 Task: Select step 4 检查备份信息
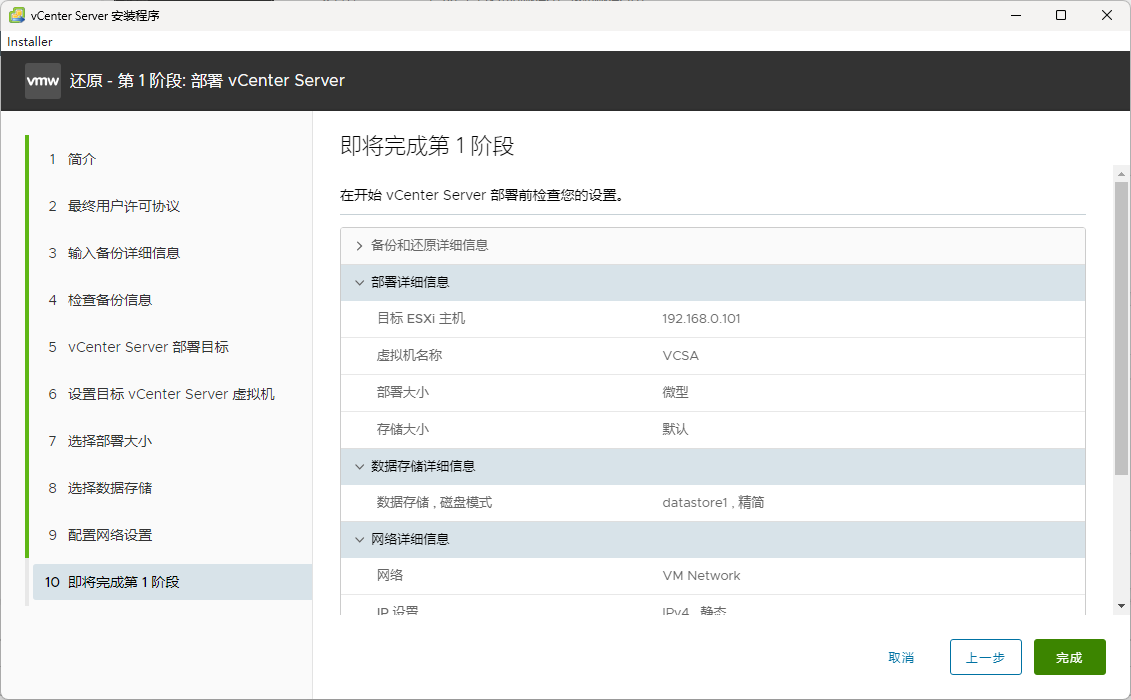coord(109,300)
